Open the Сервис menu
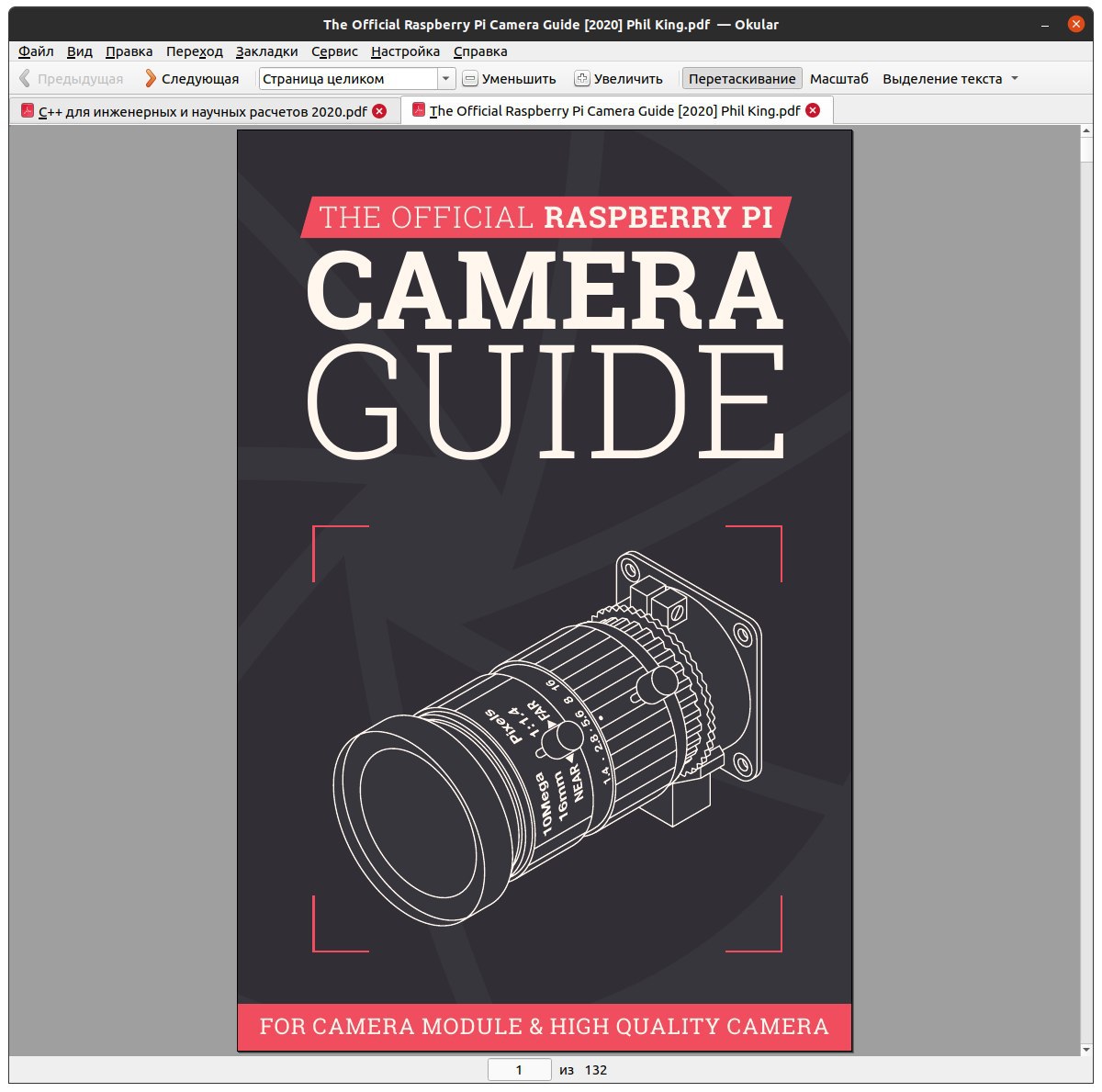The height and width of the screenshot is (1092, 1102). [x=335, y=51]
